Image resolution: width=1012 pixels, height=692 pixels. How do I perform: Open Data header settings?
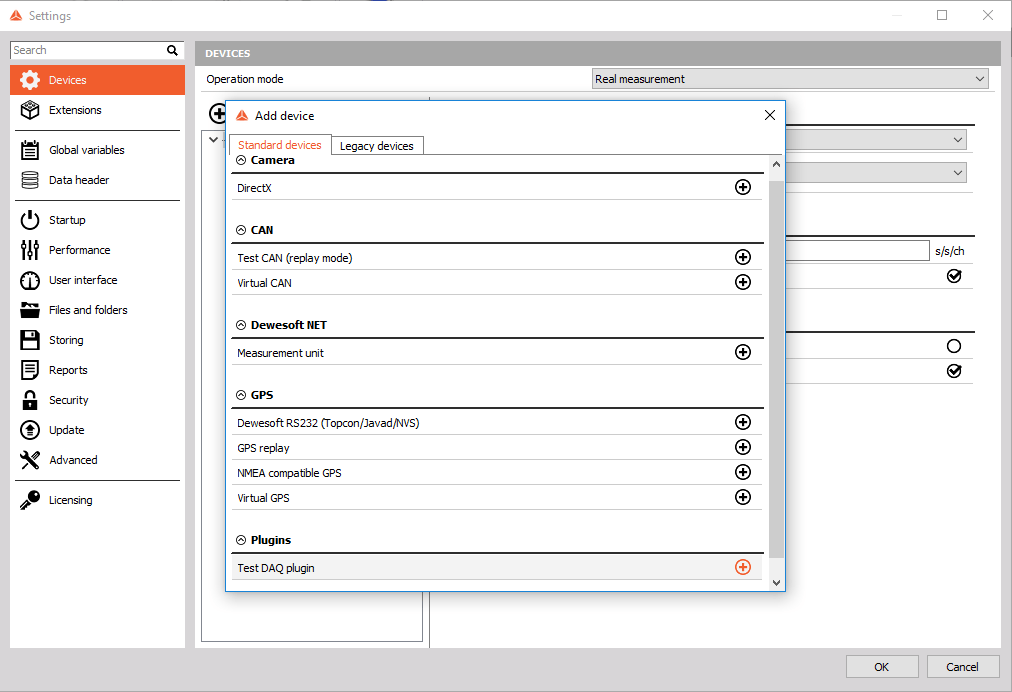(x=97, y=180)
